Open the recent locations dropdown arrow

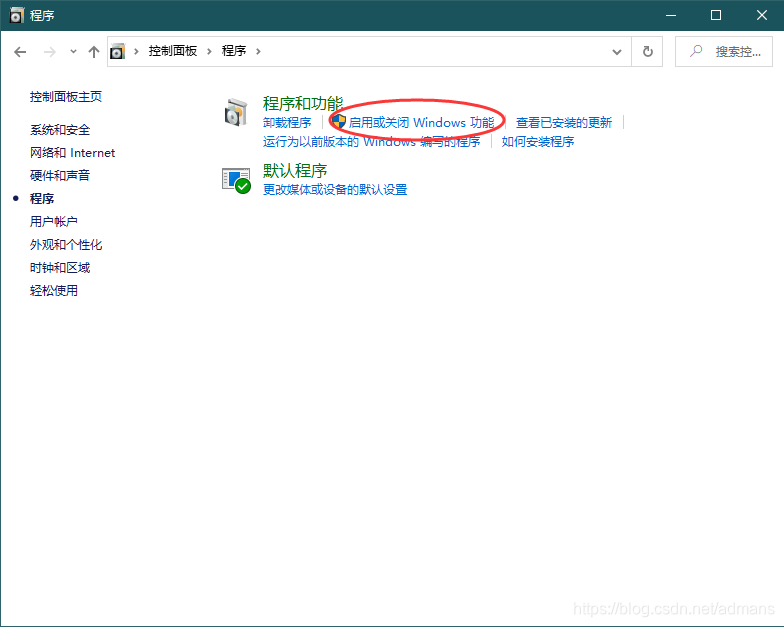pos(73,52)
